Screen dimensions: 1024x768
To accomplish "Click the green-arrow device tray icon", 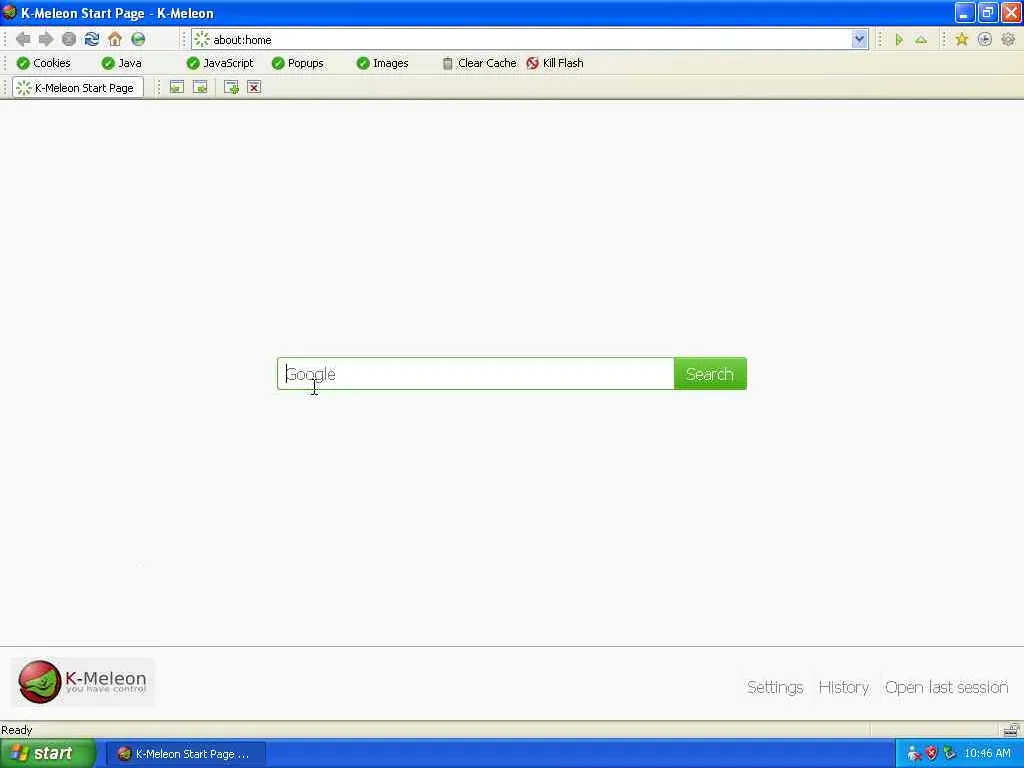I will tap(950, 754).
